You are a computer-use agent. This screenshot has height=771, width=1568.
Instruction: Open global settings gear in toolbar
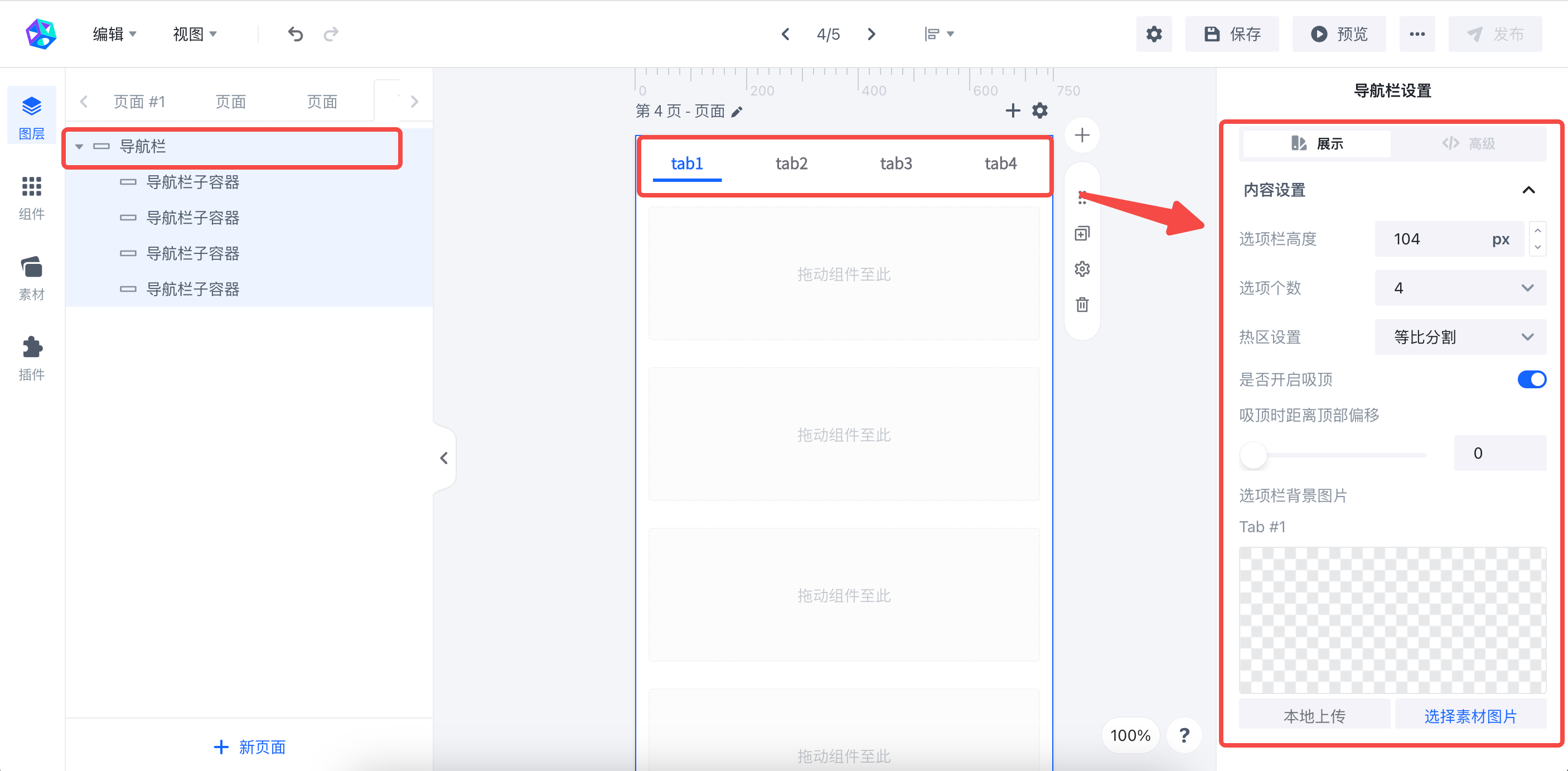point(1154,34)
